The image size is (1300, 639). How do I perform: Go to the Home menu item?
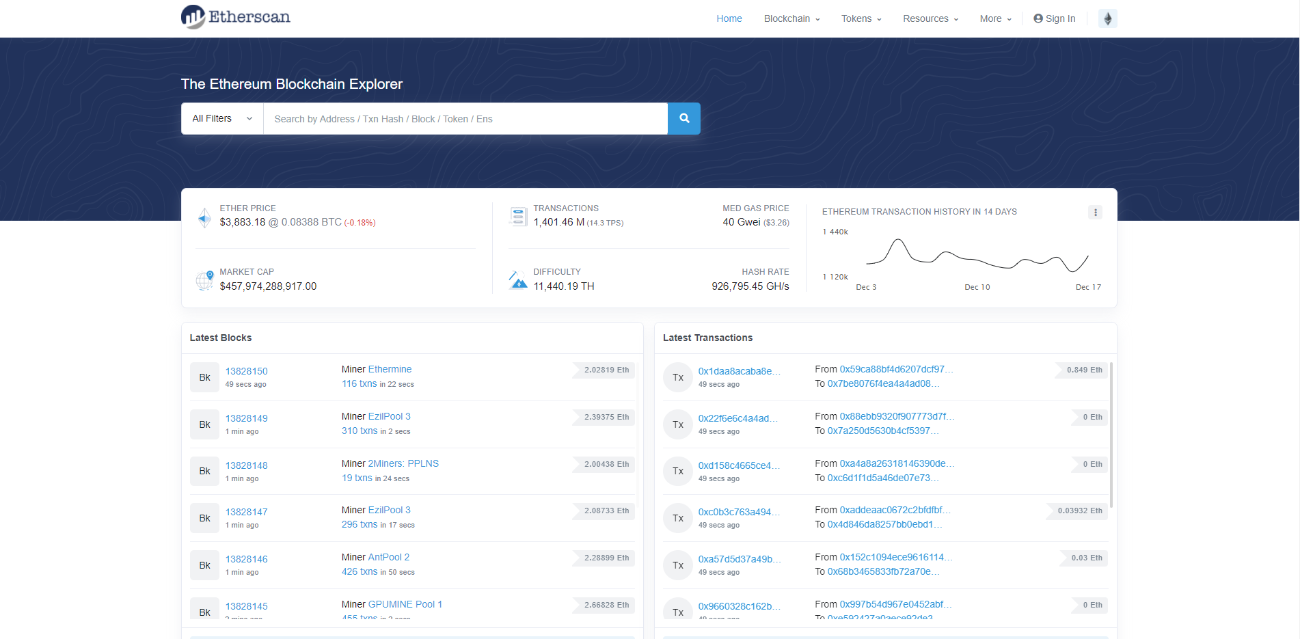click(x=729, y=19)
